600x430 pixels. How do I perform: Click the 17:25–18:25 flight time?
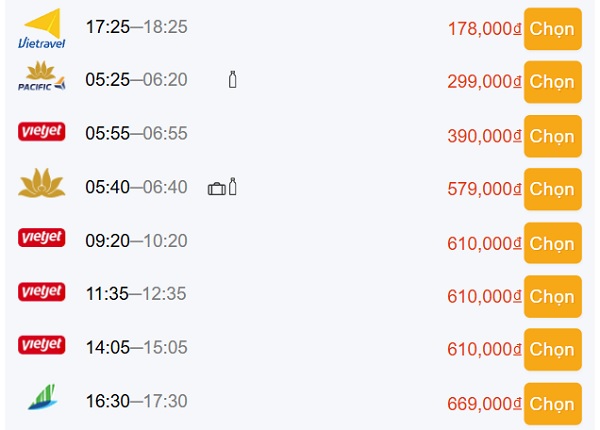point(137,27)
